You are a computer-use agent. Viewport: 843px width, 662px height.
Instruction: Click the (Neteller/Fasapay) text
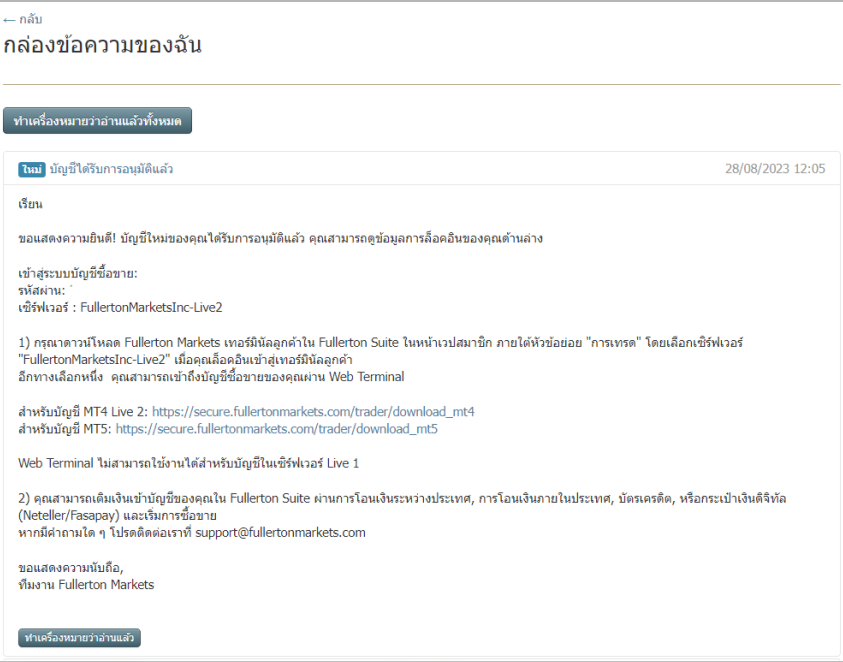point(69,516)
